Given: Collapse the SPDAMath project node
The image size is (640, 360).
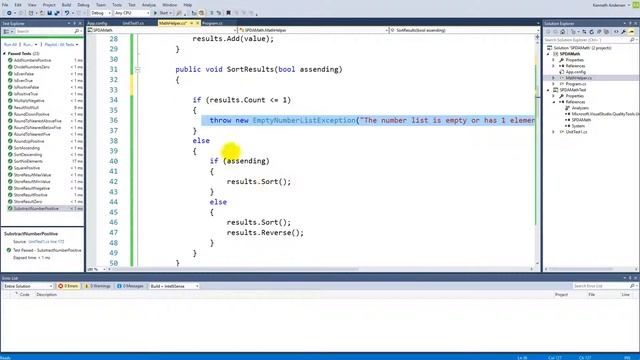Looking at the screenshot, I should [x=549, y=54].
